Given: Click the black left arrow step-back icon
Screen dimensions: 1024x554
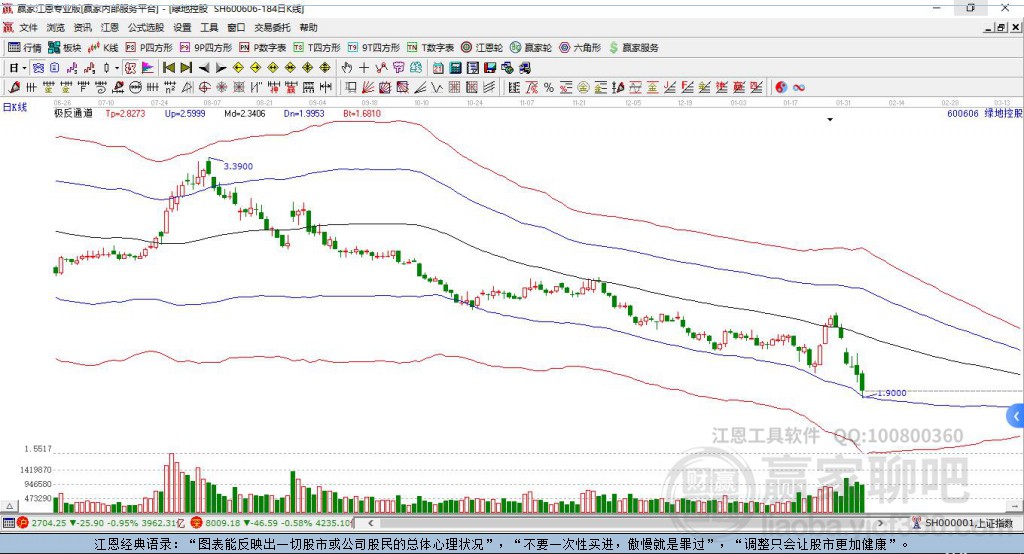Looking at the screenshot, I should click(x=204, y=68).
